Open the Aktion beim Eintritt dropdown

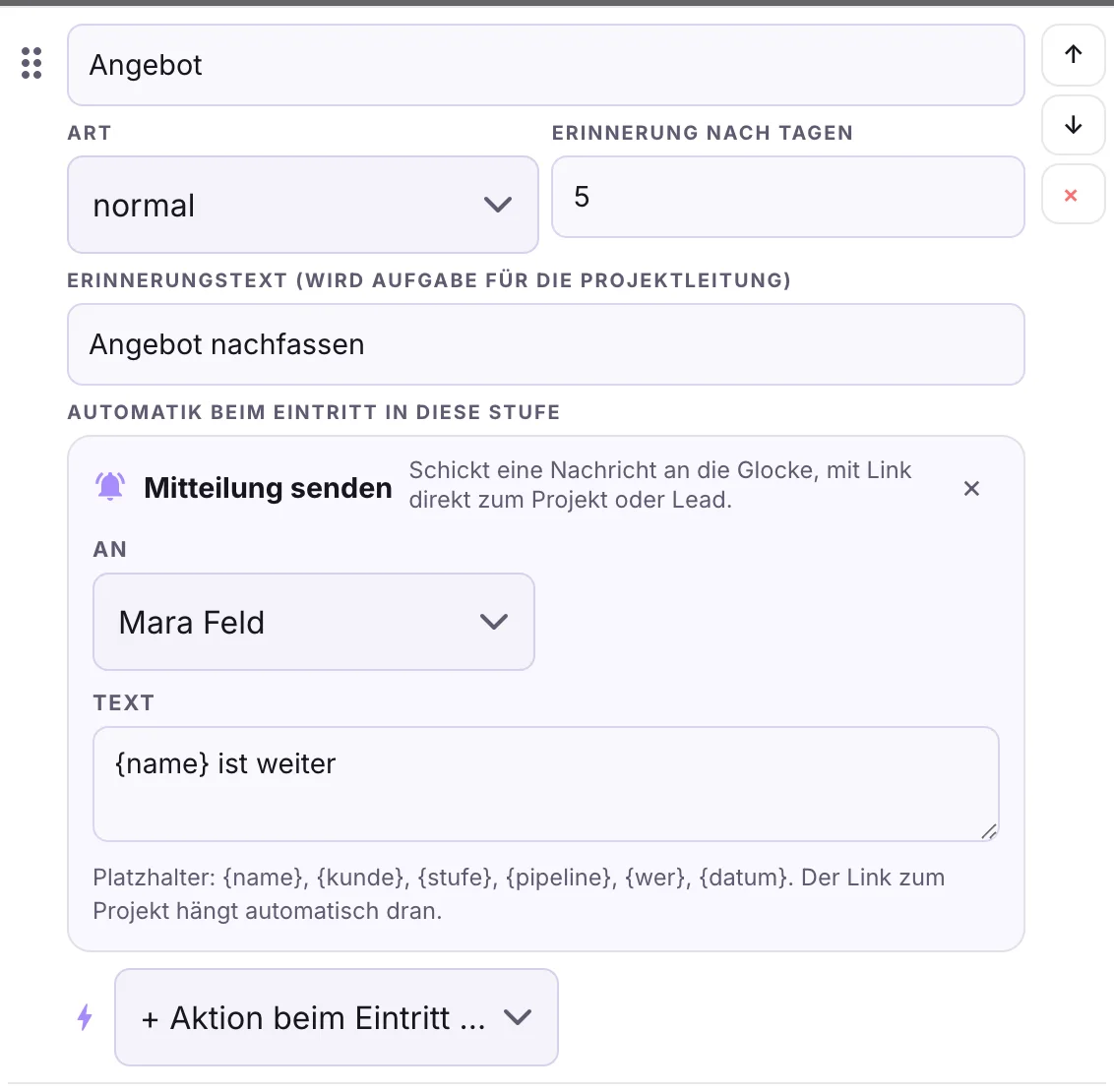336,1016
